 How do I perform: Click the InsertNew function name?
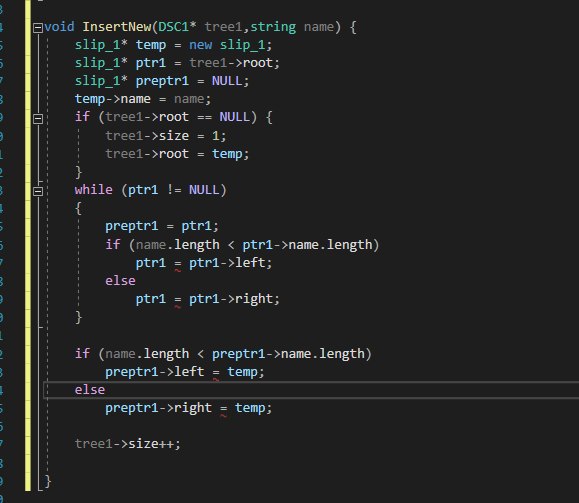117,27
